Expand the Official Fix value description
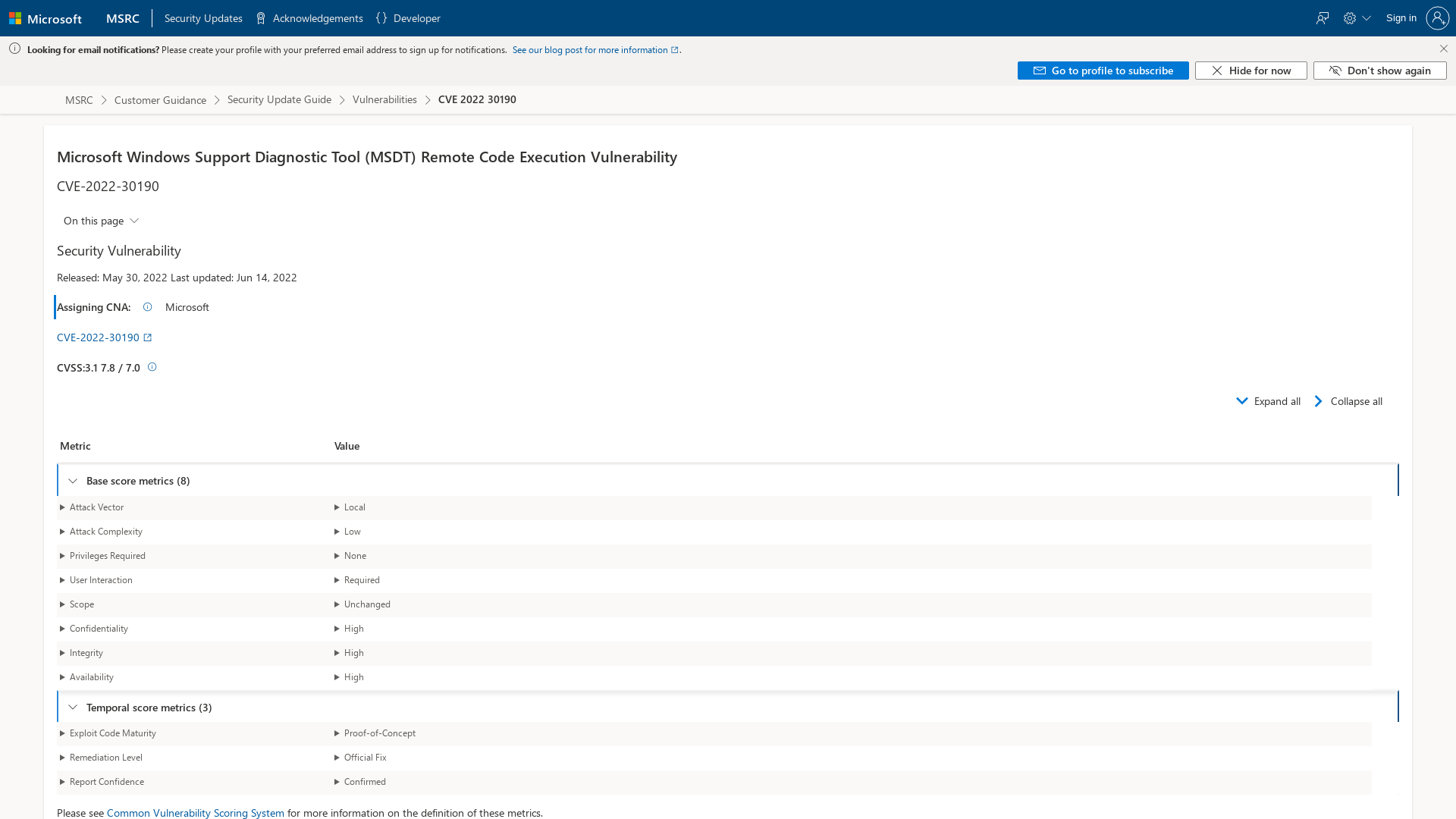This screenshot has width=1456, height=819. [x=360, y=758]
